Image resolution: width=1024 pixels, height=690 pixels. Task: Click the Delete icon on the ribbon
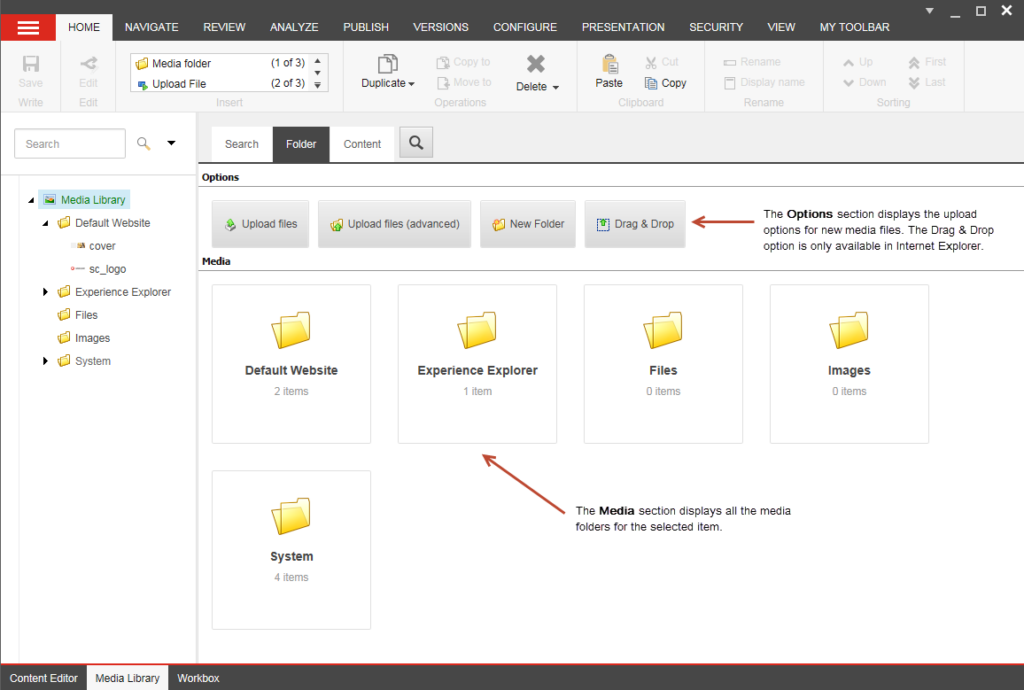(536, 63)
